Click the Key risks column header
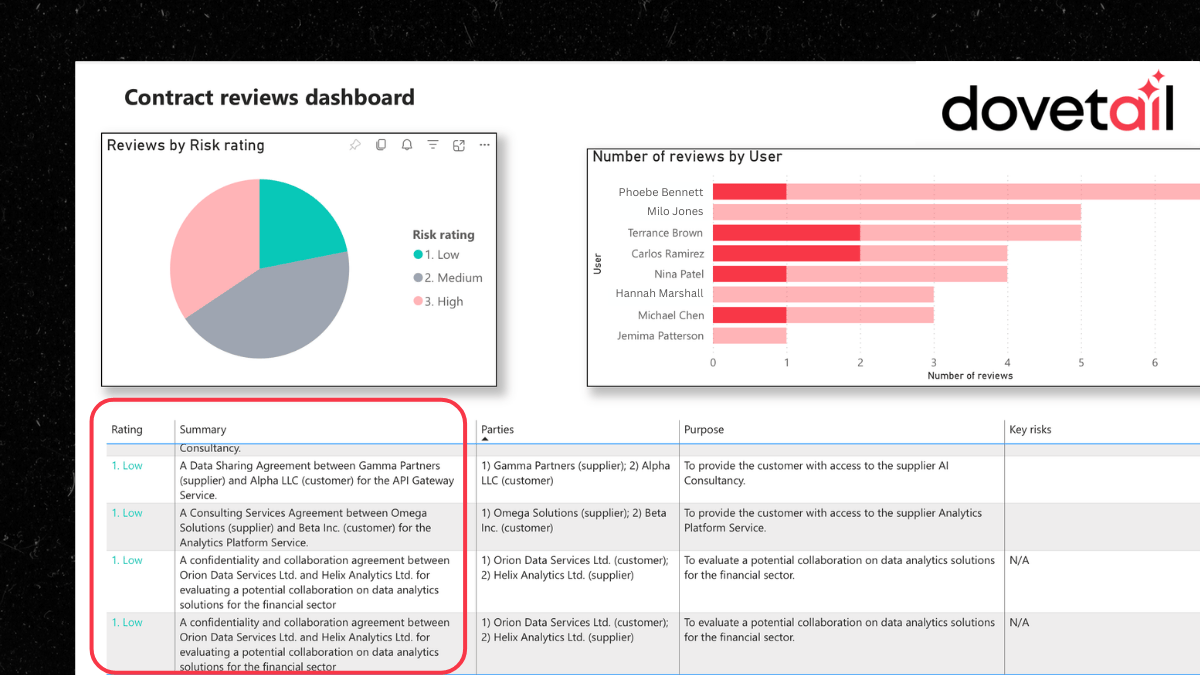 coord(1030,430)
